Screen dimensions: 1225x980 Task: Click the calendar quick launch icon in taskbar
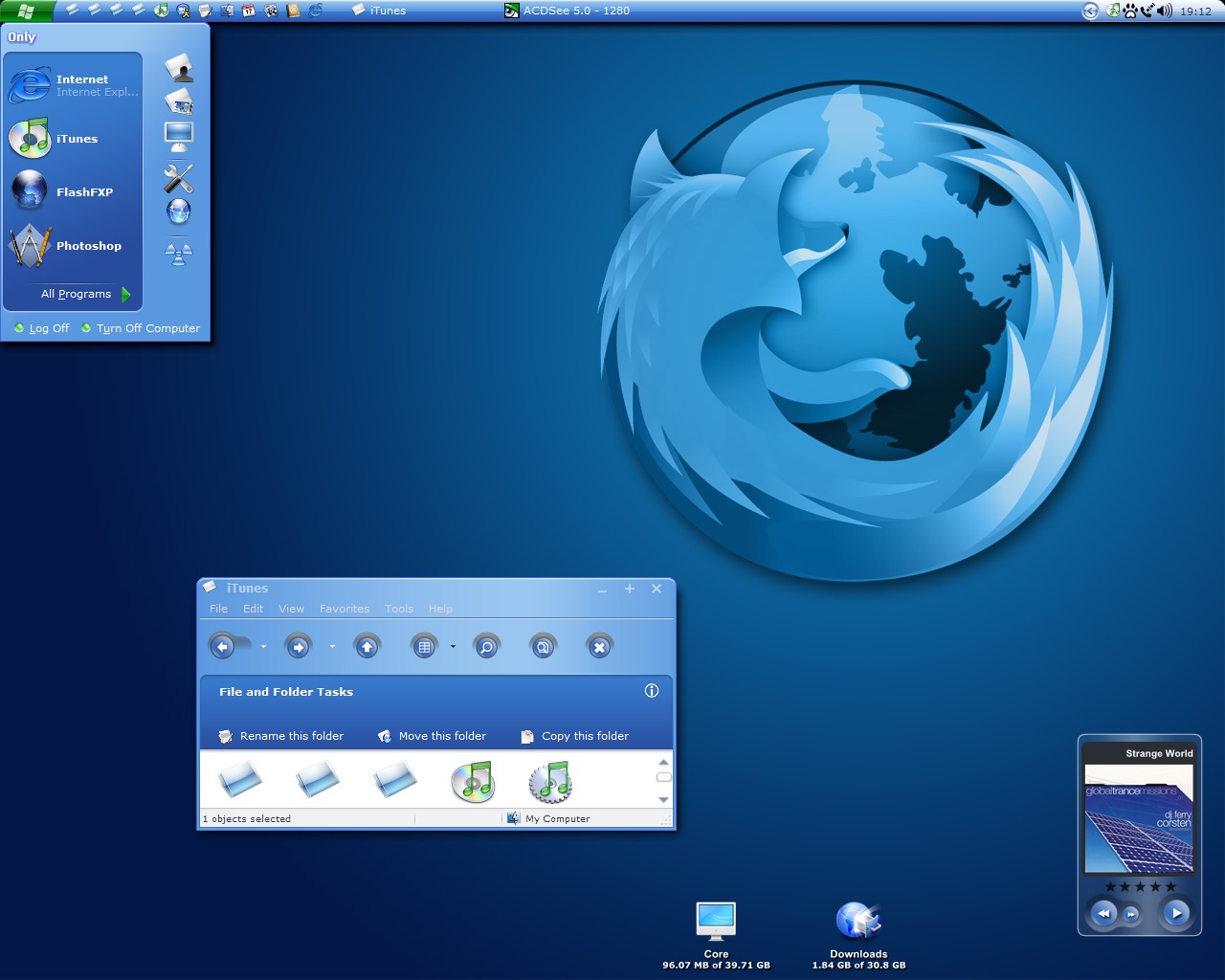(x=249, y=11)
